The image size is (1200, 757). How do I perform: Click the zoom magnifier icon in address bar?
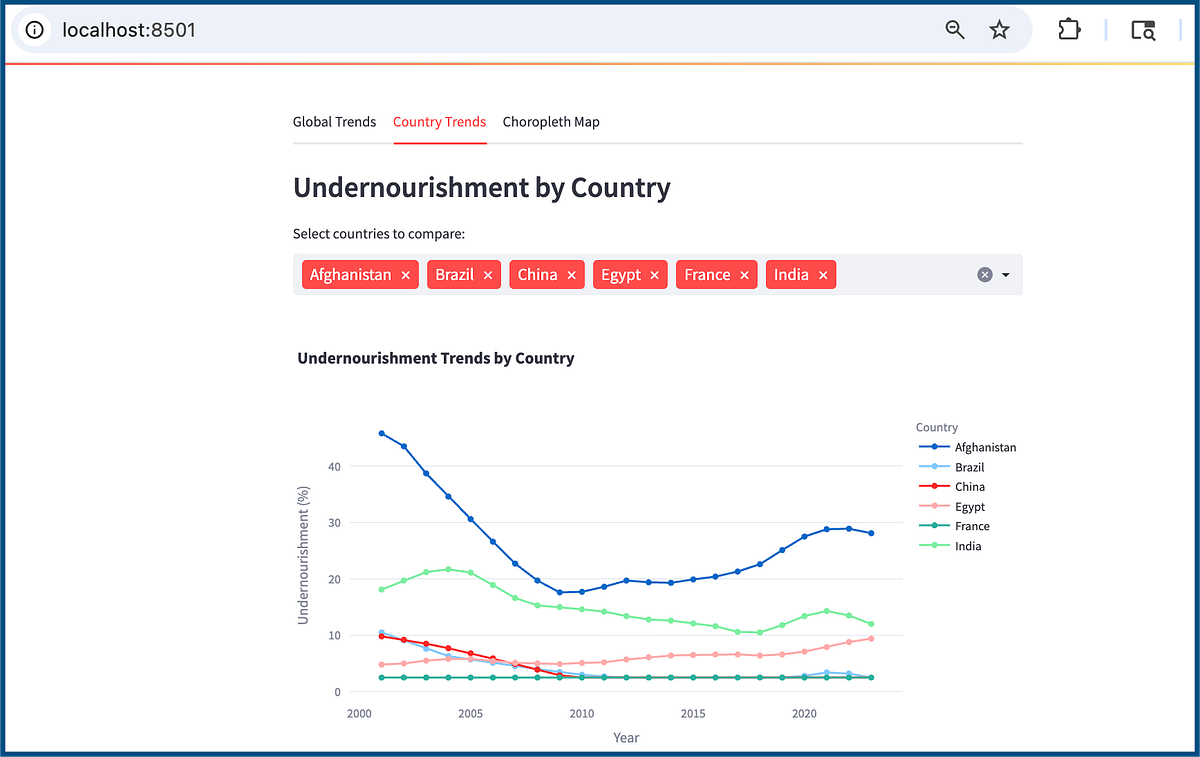[955, 30]
